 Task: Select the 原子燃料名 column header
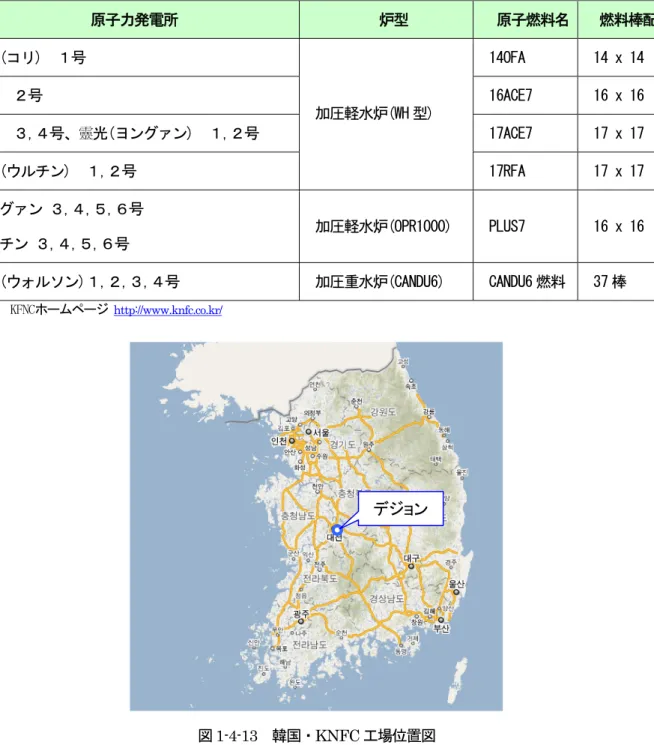tap(526, 19)
